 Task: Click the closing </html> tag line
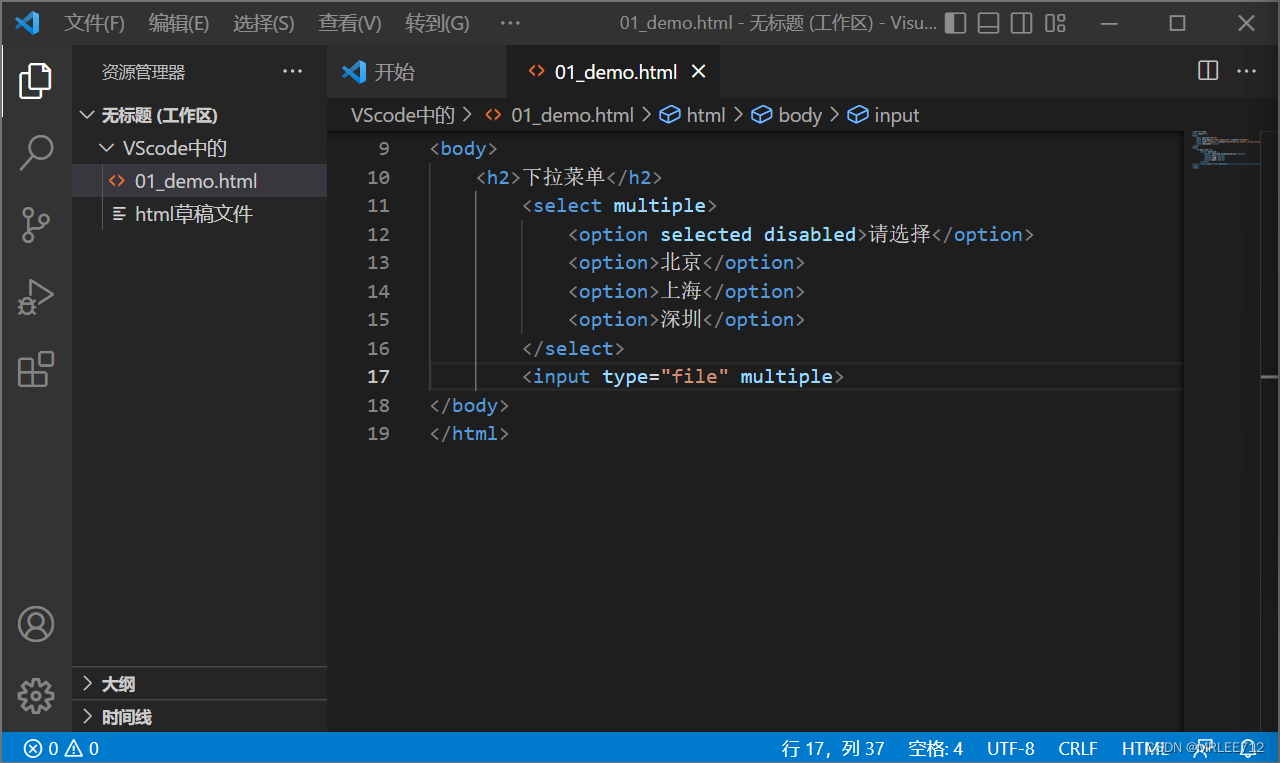[469, 433]
